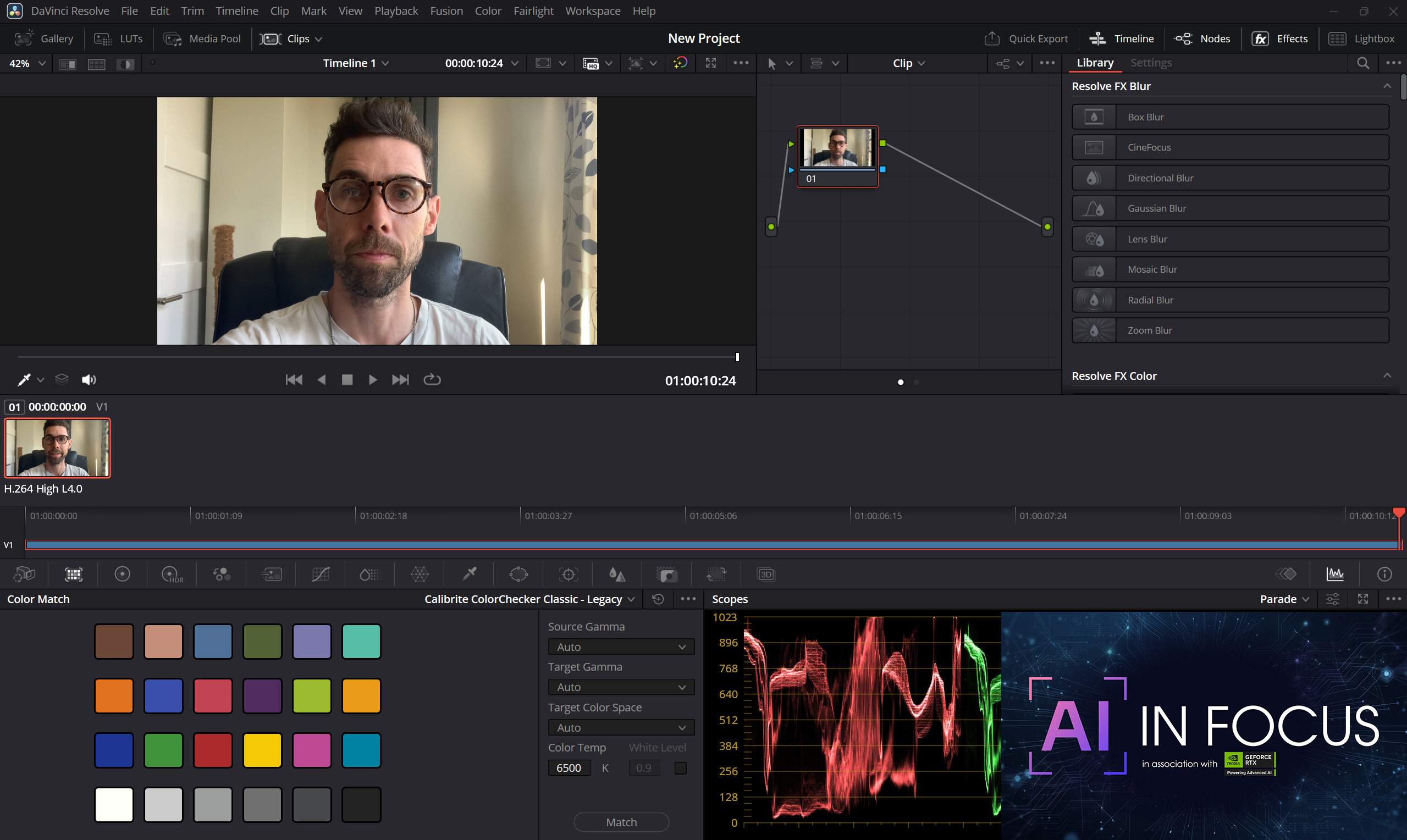Open the viewer eyedropper picker tool
Image resolution: width=1407 pixels, height=840 pixels.
(24, 380)
